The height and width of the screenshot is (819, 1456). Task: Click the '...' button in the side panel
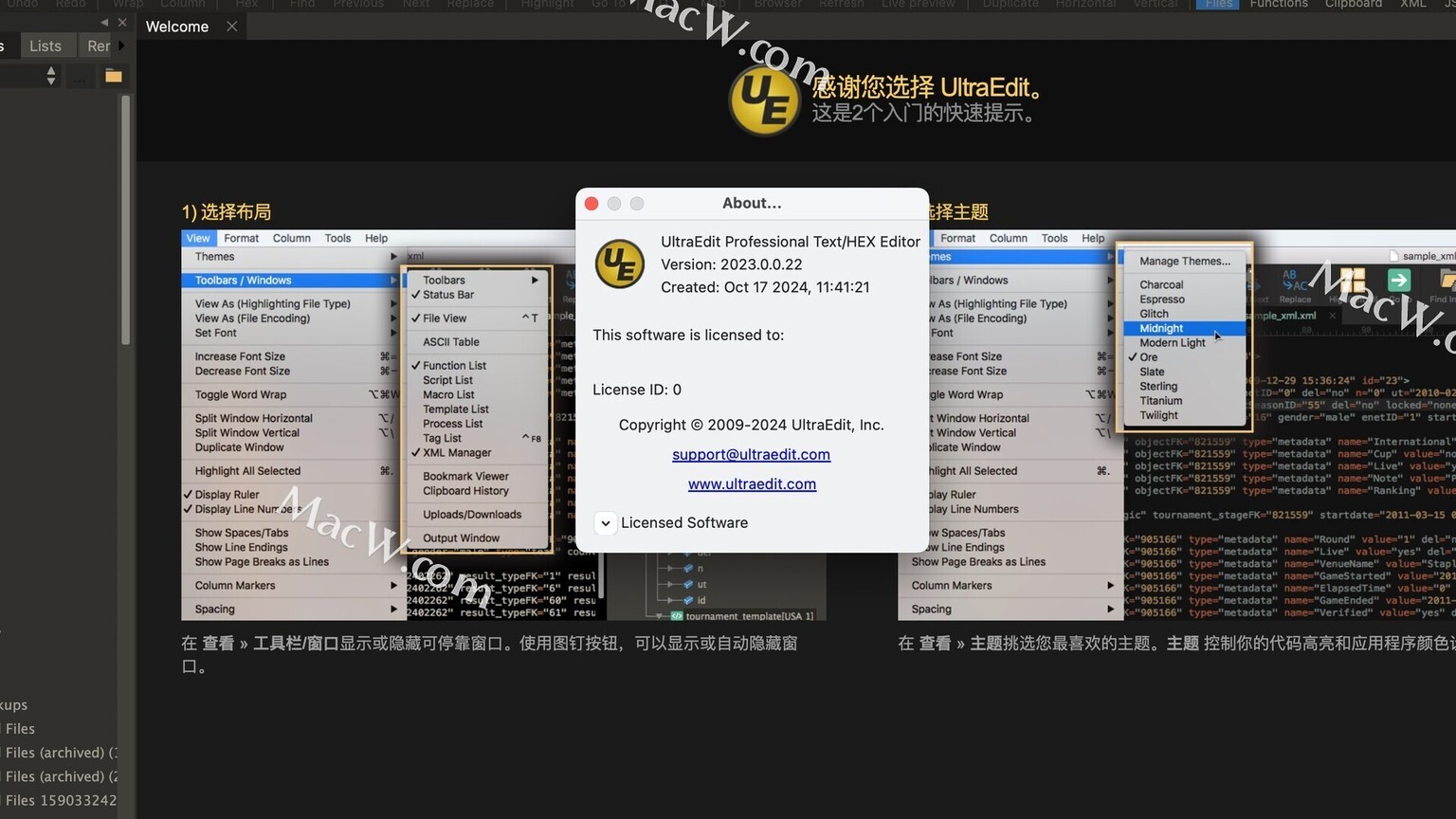coord(80,76)
